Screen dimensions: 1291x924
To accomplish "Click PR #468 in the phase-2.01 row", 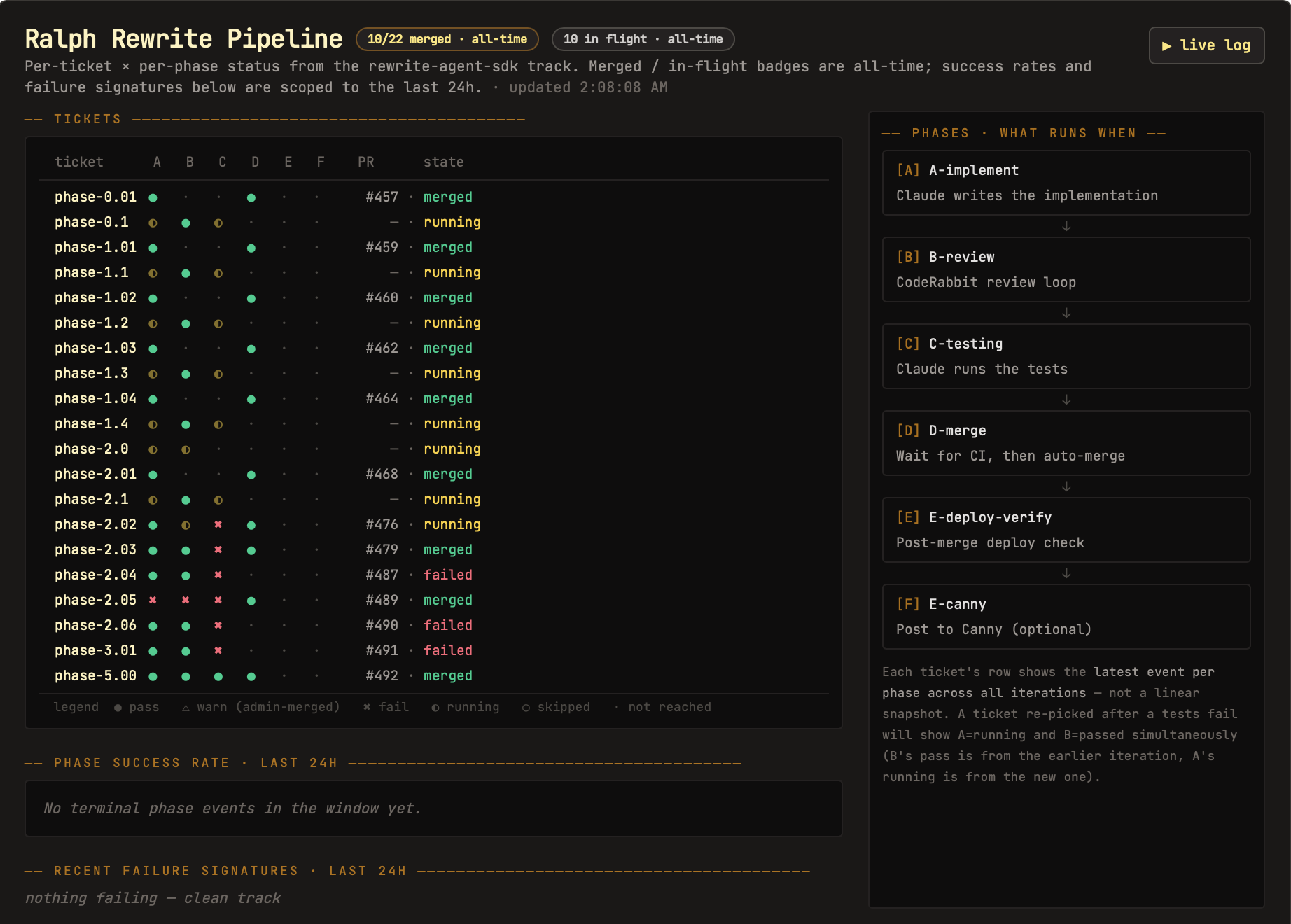I will point(382,475).
